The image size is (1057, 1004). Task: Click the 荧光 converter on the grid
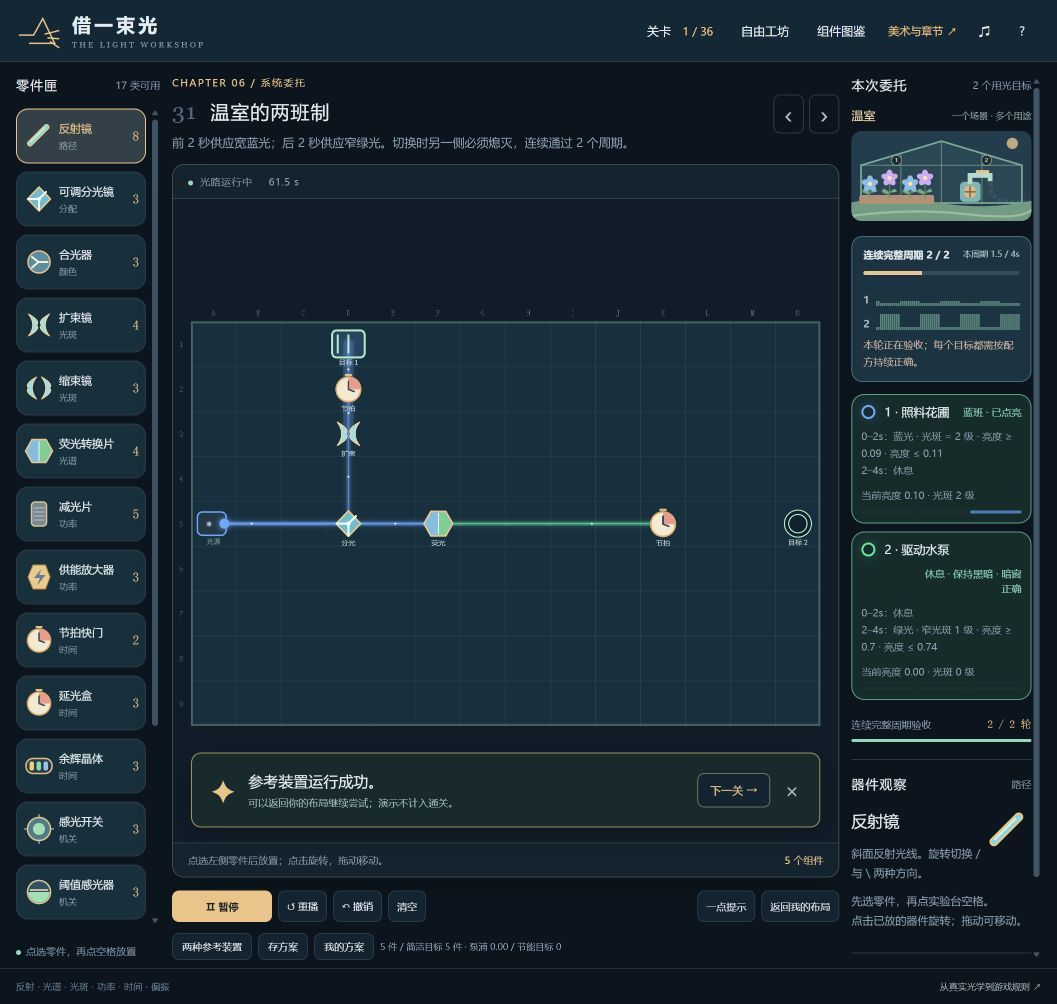pos(438,524)
